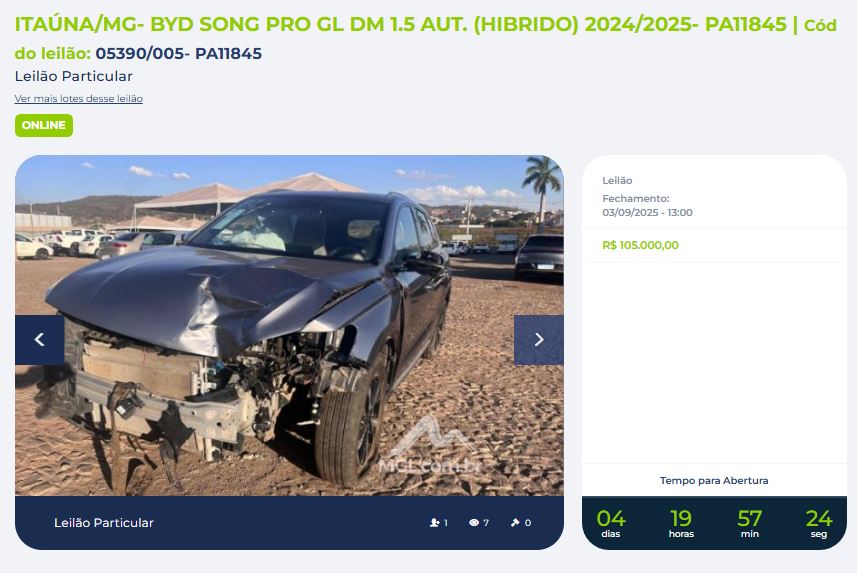
Task: Click the 'Tempo para Abertura' label
Action: pos(714,481)
